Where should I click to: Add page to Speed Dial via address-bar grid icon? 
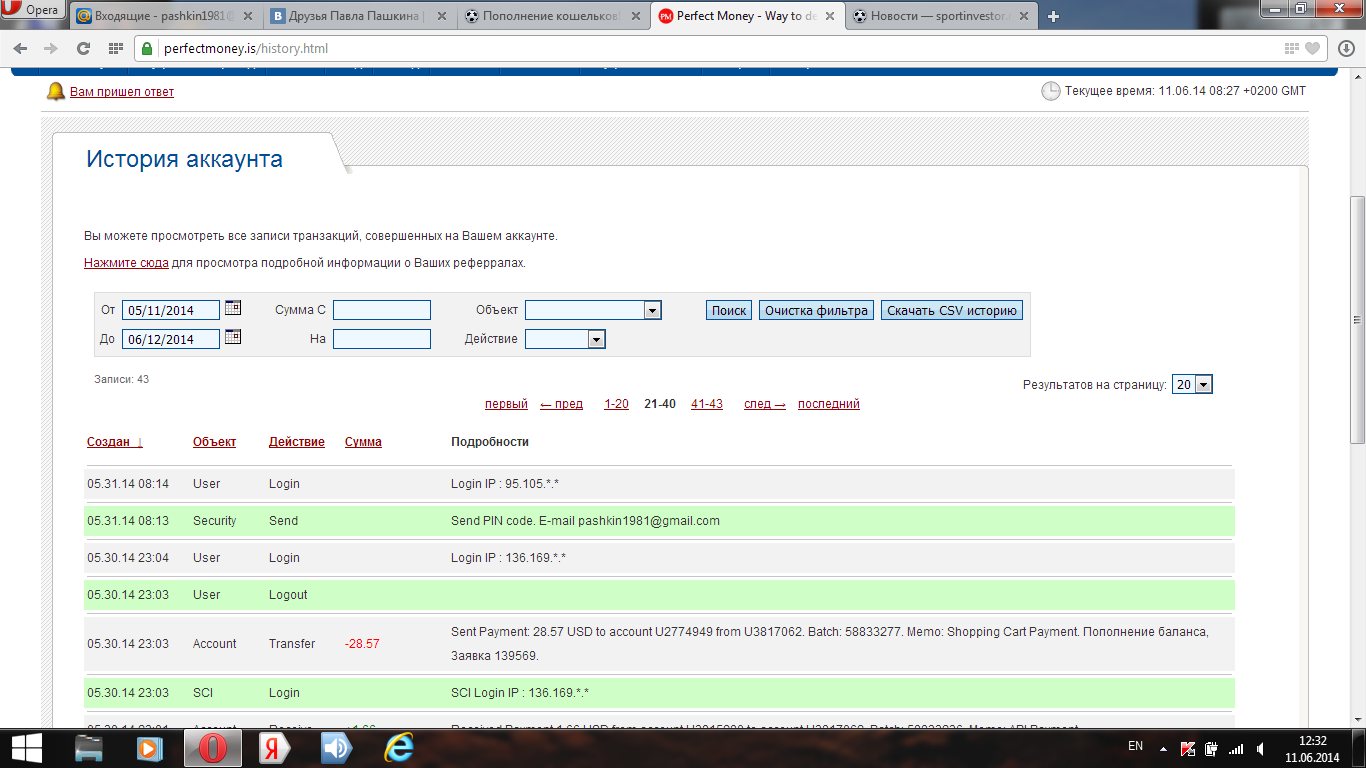coord(1292,48)
